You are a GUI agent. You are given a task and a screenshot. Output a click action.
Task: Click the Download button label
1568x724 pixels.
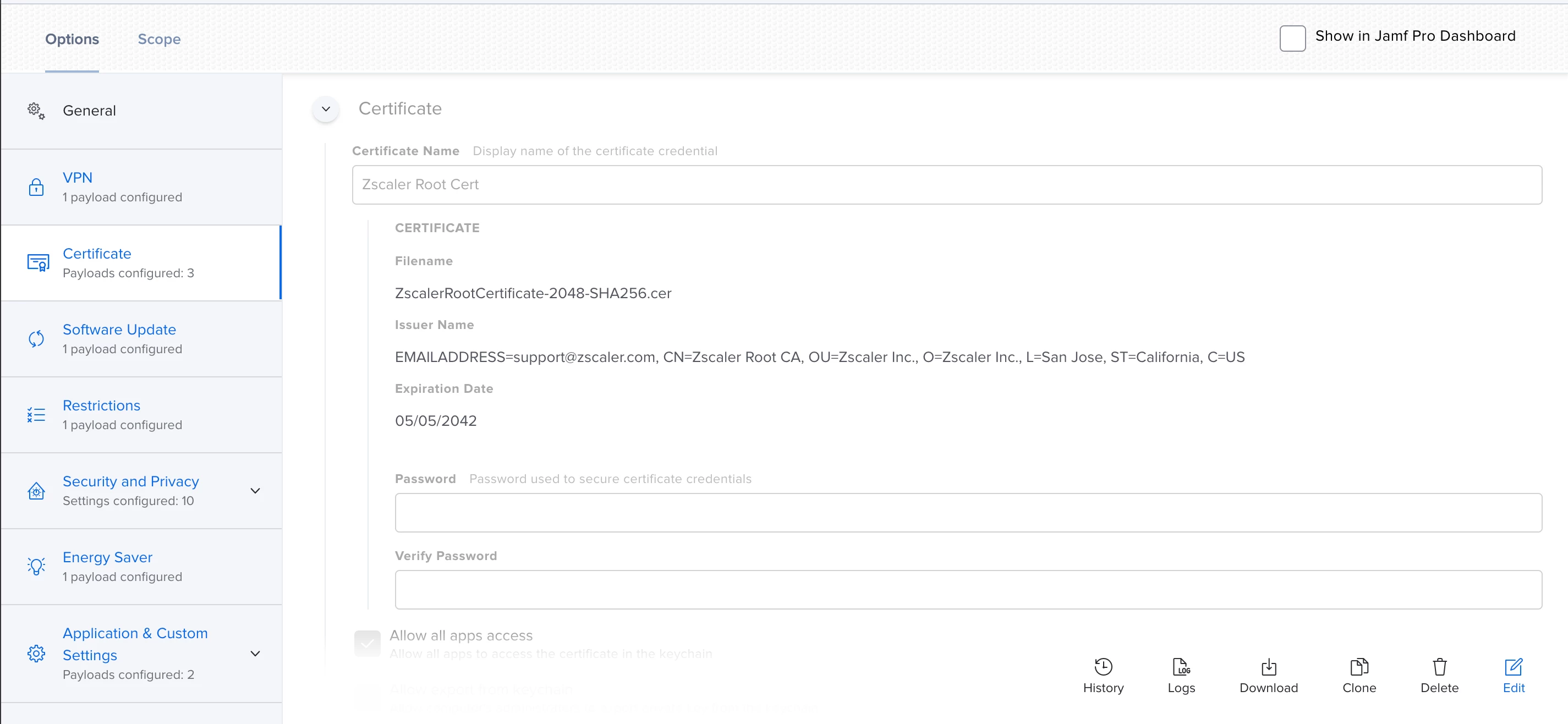[x=1269, y=688]
